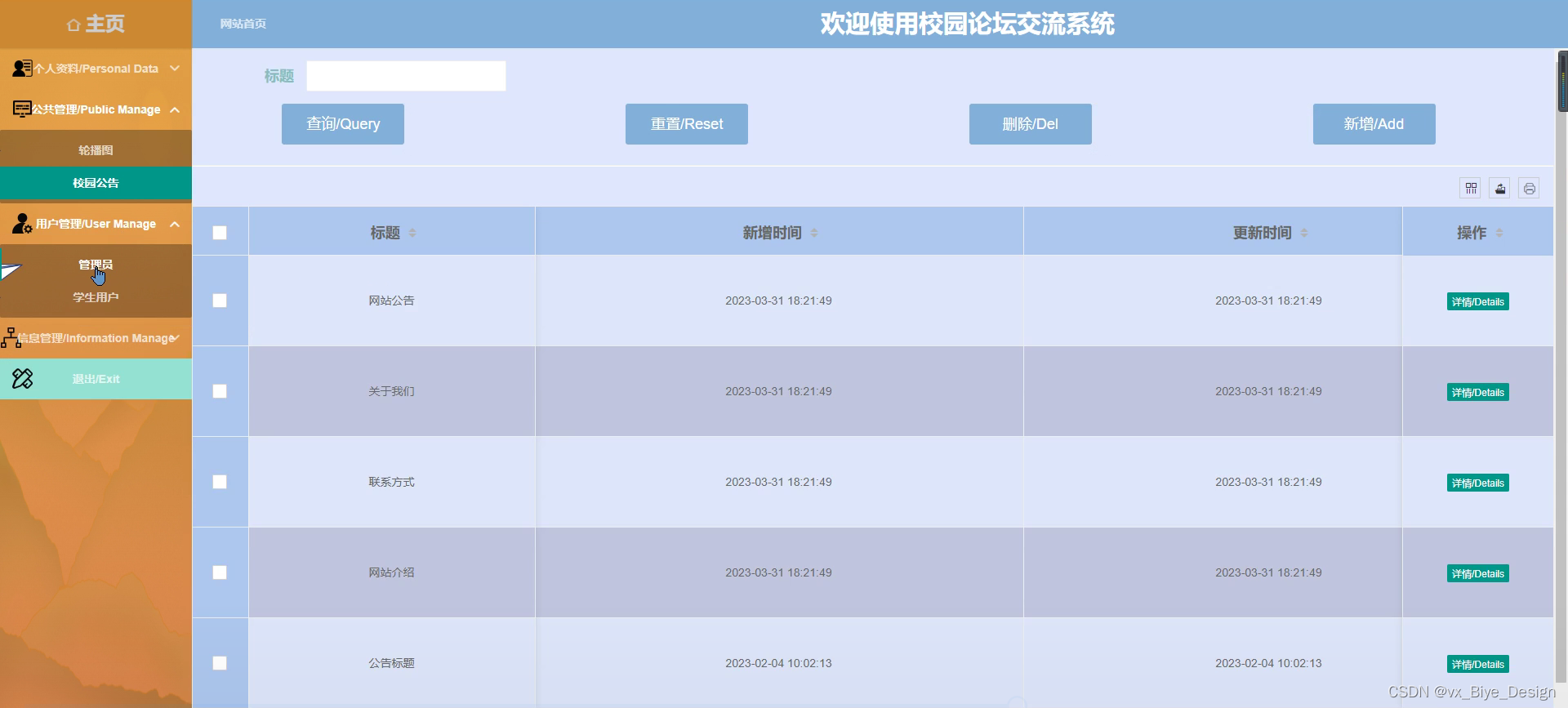Collapse User Manage menu chevron
The width and height of the screenshot is (1568, 708).
click(x=175, y=224)
